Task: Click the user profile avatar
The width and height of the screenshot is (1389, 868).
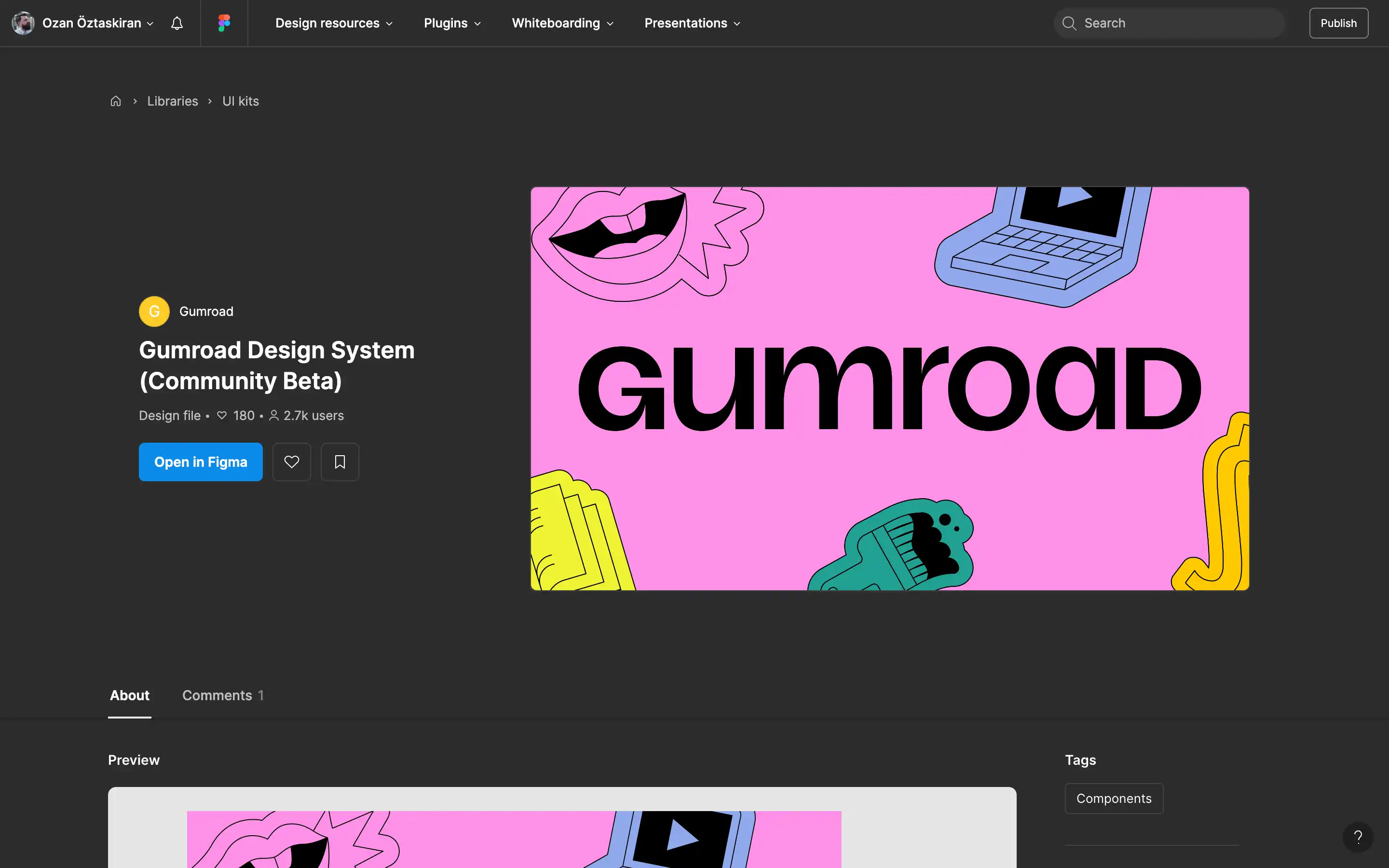Action: [x=23, y=23]
